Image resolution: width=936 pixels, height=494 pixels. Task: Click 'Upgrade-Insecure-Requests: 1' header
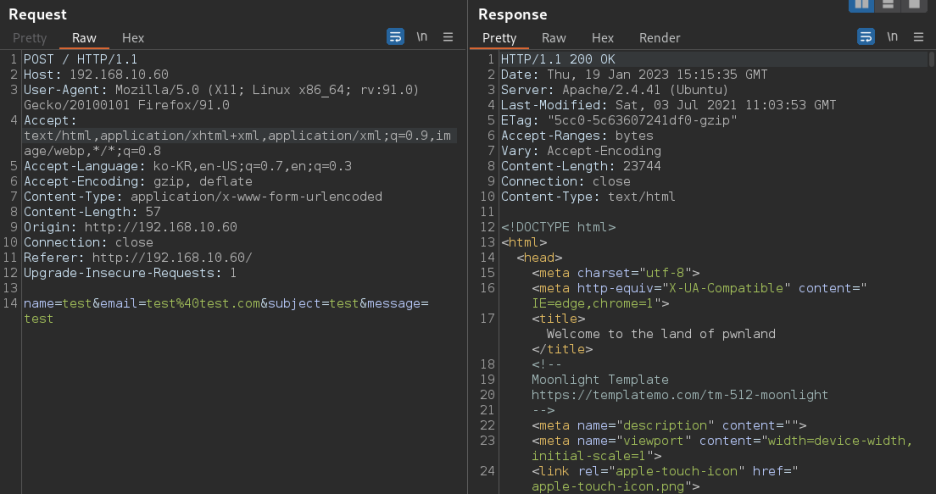point(130,273)
